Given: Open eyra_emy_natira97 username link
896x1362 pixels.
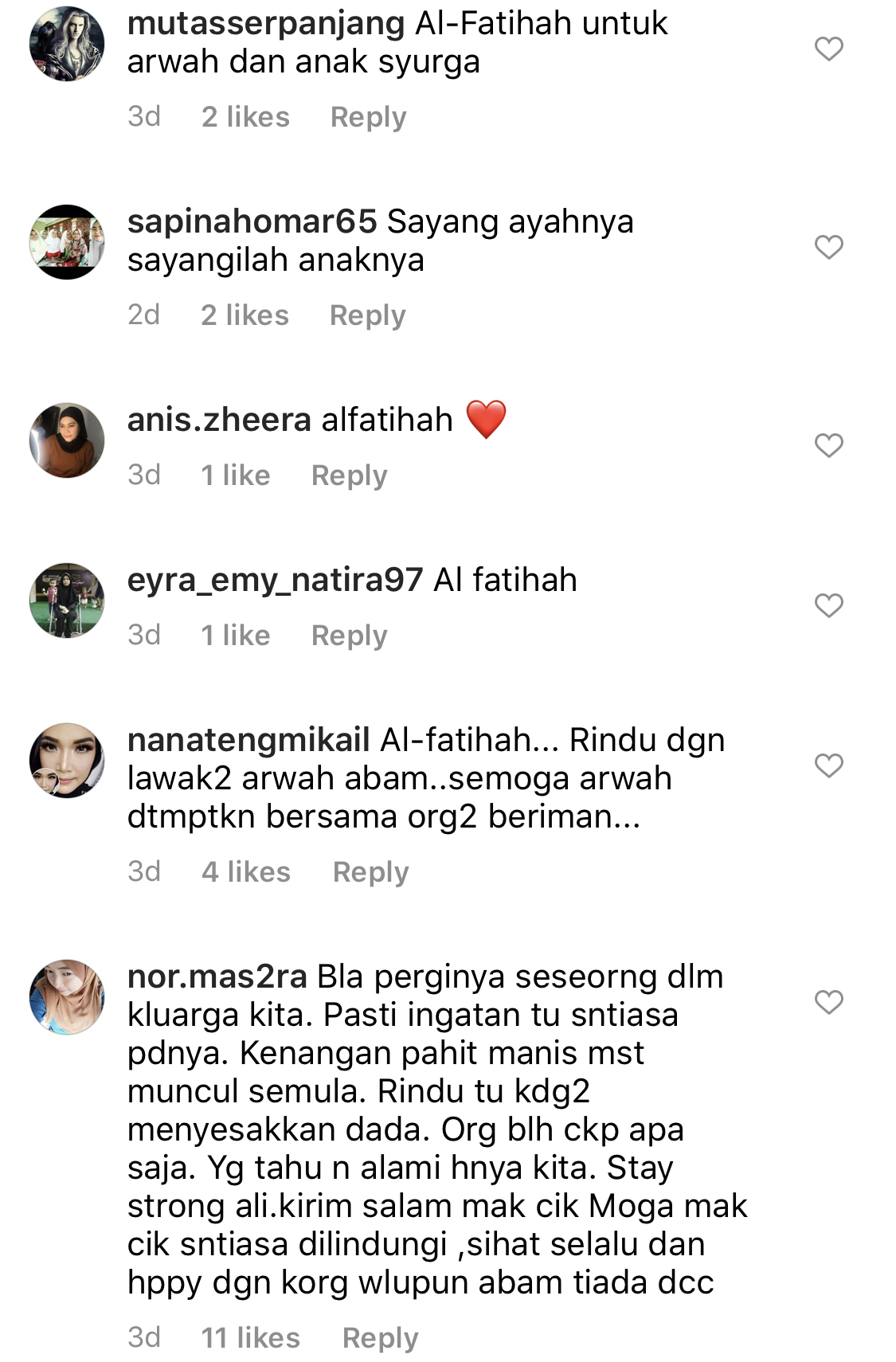Looking at the screenshot, I should (275, 581).
